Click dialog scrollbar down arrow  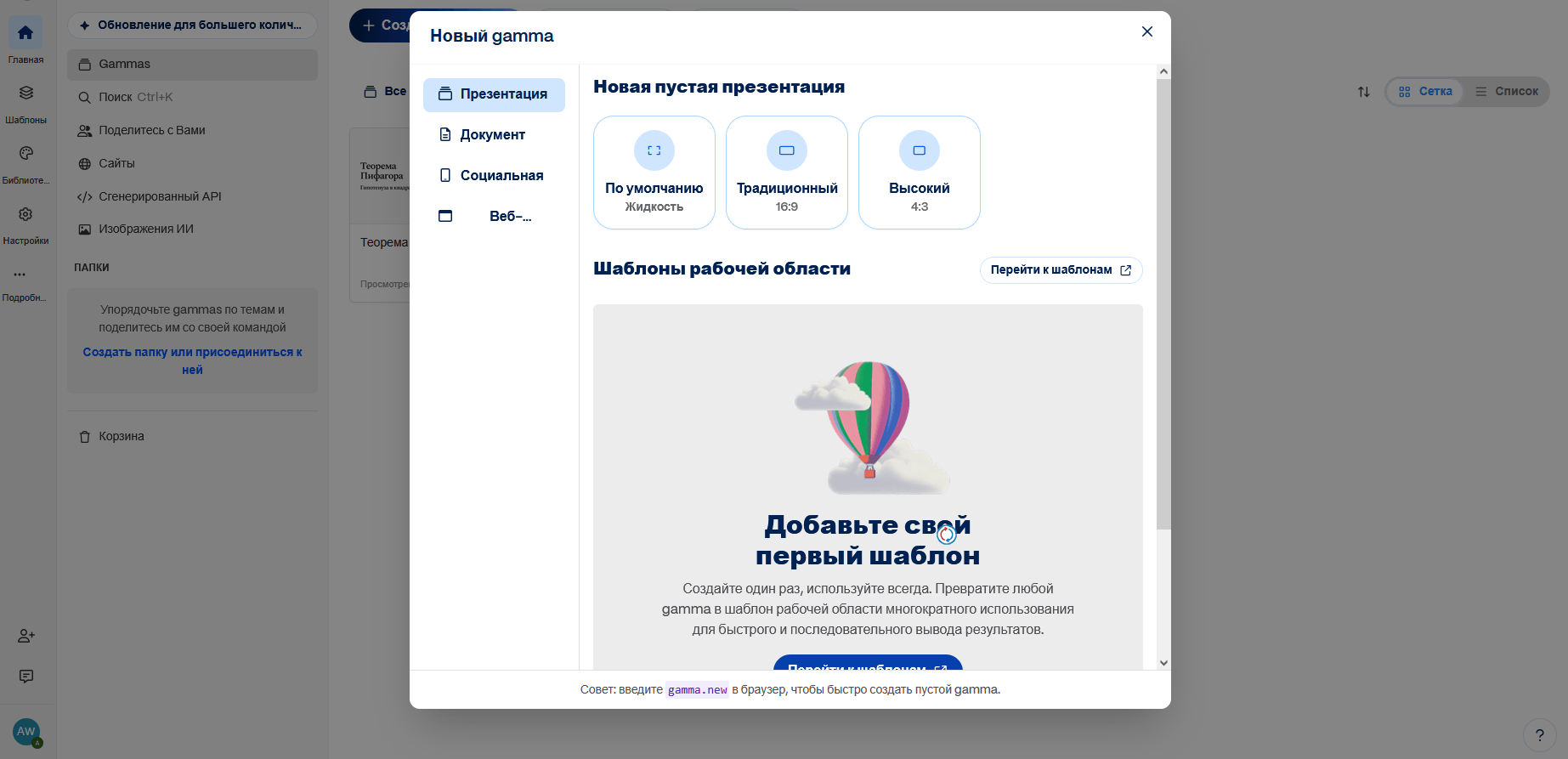coord(1164,663)
